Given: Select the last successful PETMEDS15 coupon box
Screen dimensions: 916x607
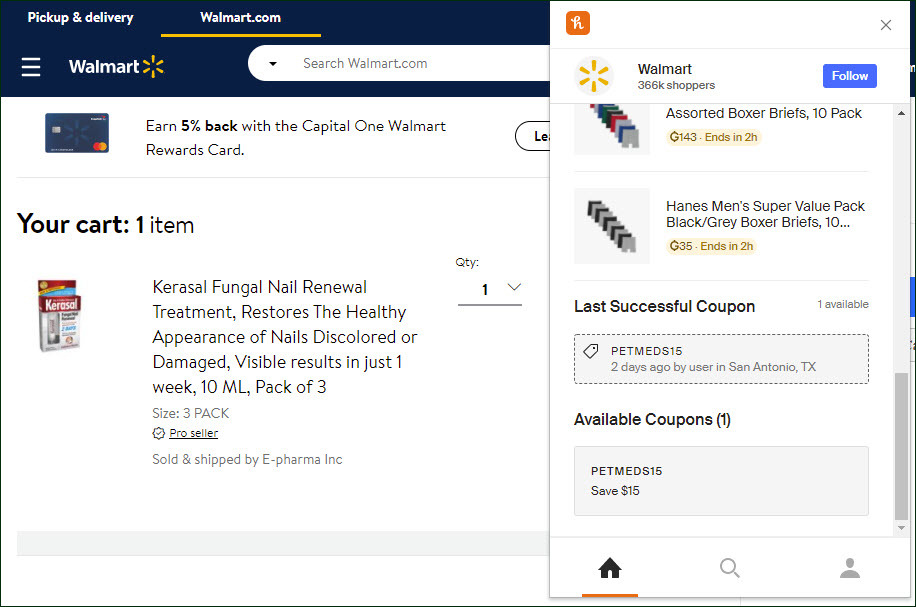Looking at the screenshot, I should pyautogui.click(x=721, y=359).
